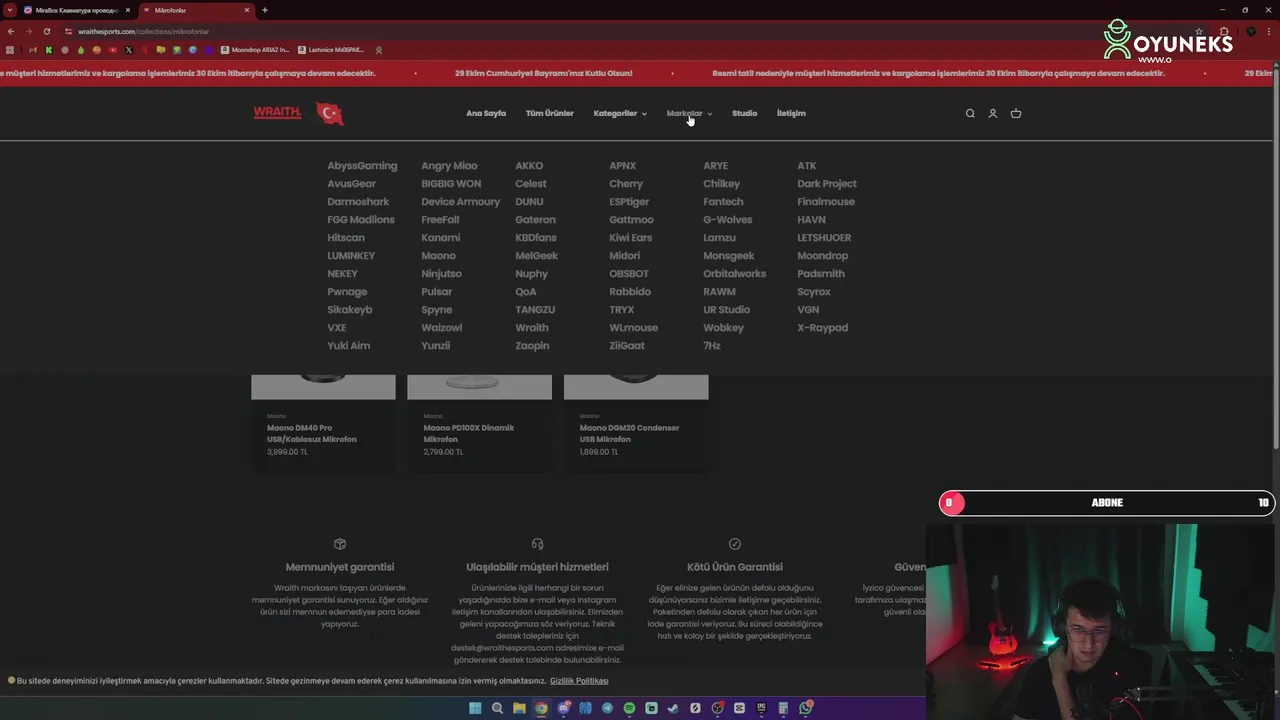Viewport: 1280px width, 720px height.
Task: Open Calculator from the taskbar
Action: (x=783, y=708)
